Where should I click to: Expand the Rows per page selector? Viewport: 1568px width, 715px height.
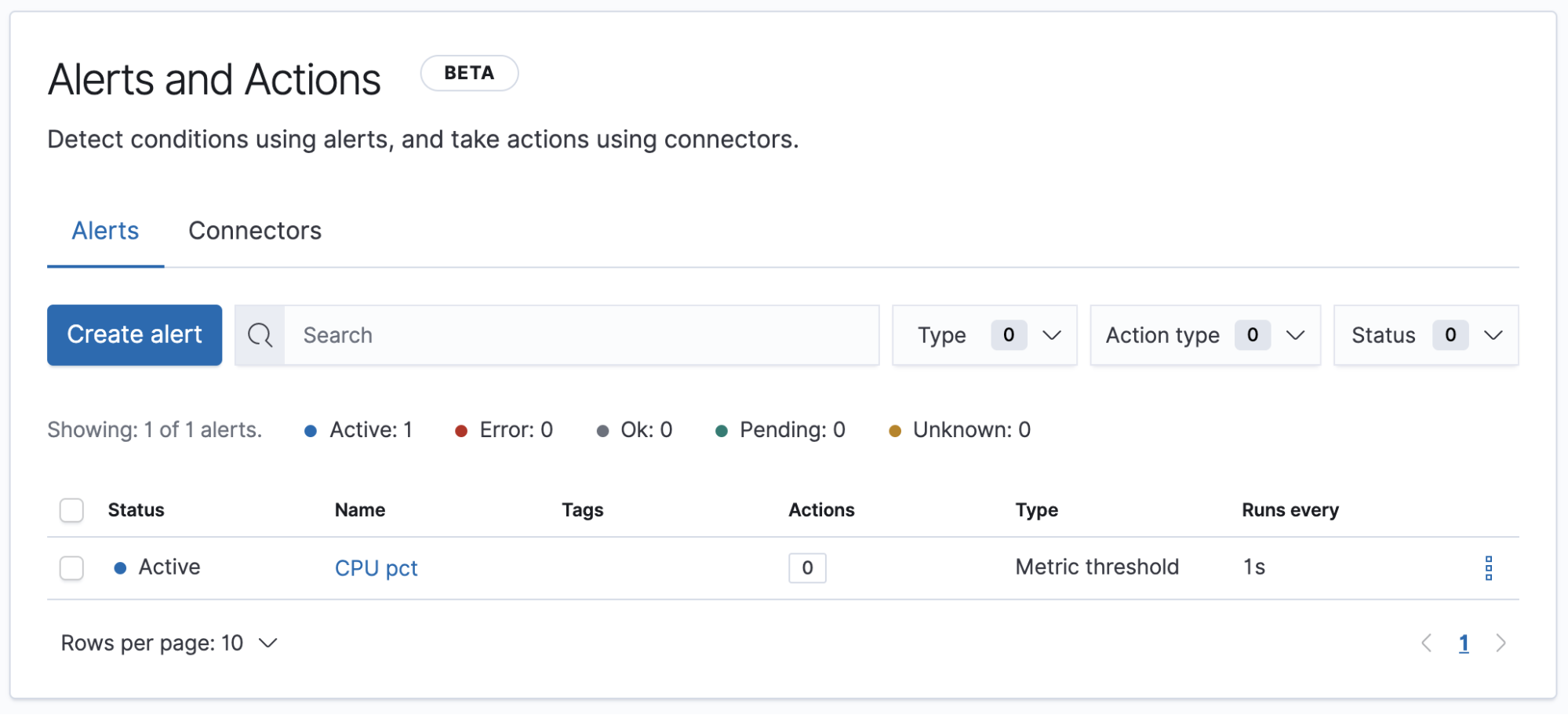click(169, 643)
